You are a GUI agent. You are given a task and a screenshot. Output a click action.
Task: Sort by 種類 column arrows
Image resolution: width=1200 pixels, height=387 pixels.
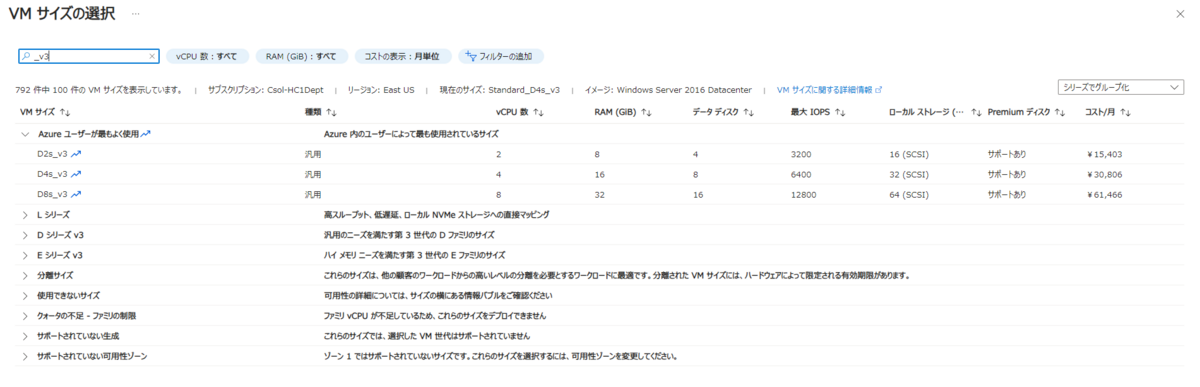[x=331, y=113]
